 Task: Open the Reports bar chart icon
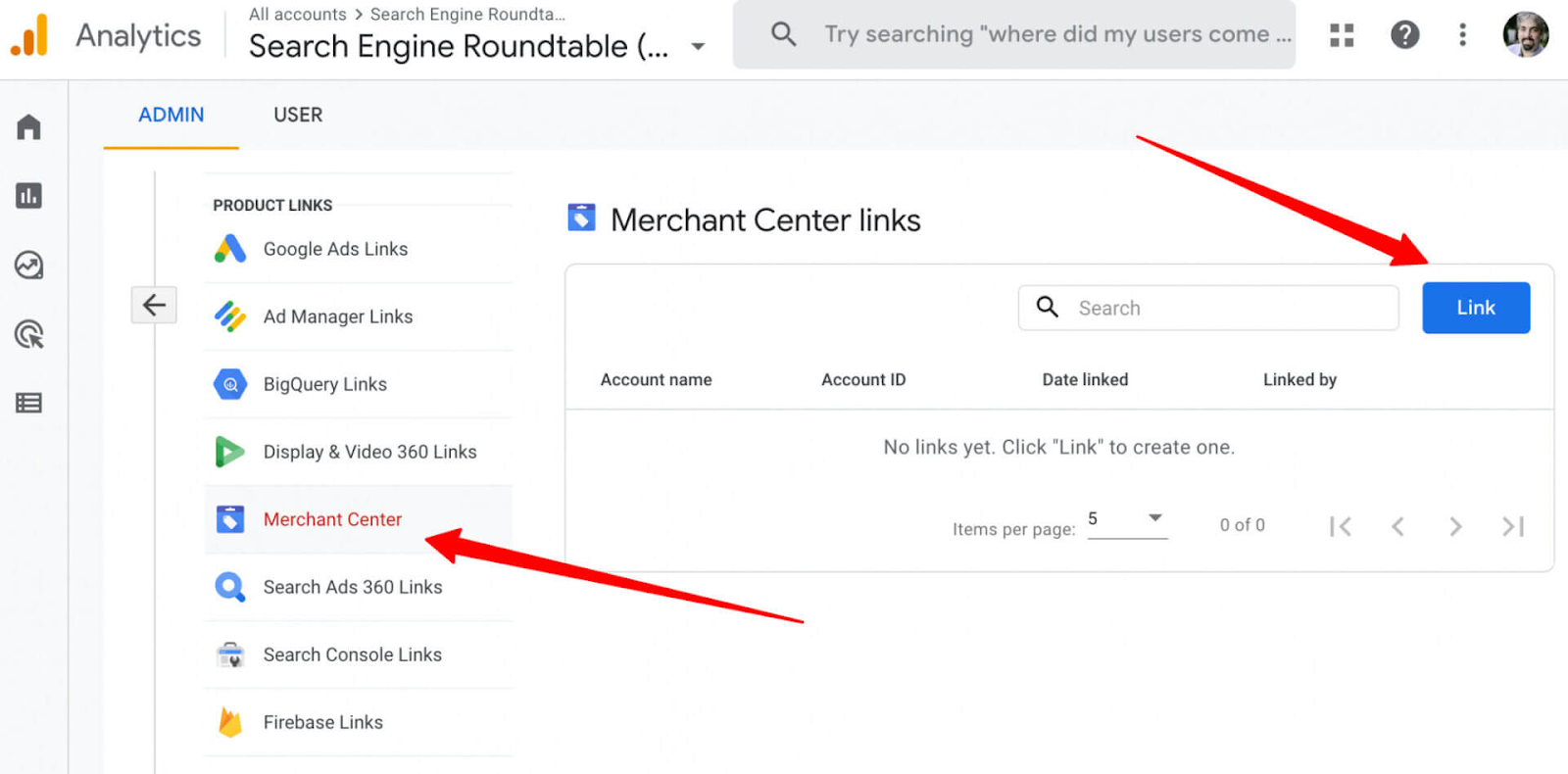[28, 196]
